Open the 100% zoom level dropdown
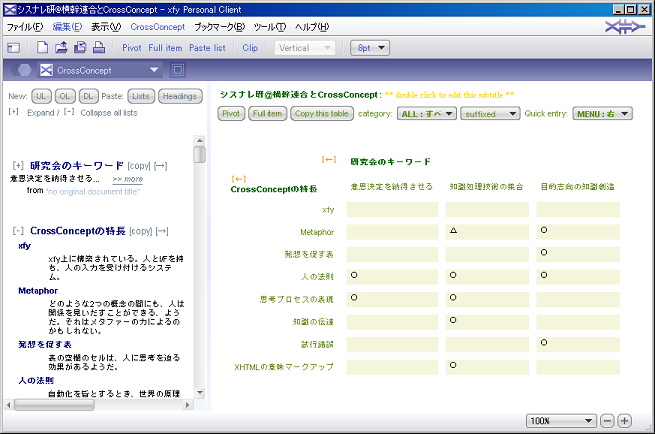Screen dimensions: 655x434 (561, 421)
